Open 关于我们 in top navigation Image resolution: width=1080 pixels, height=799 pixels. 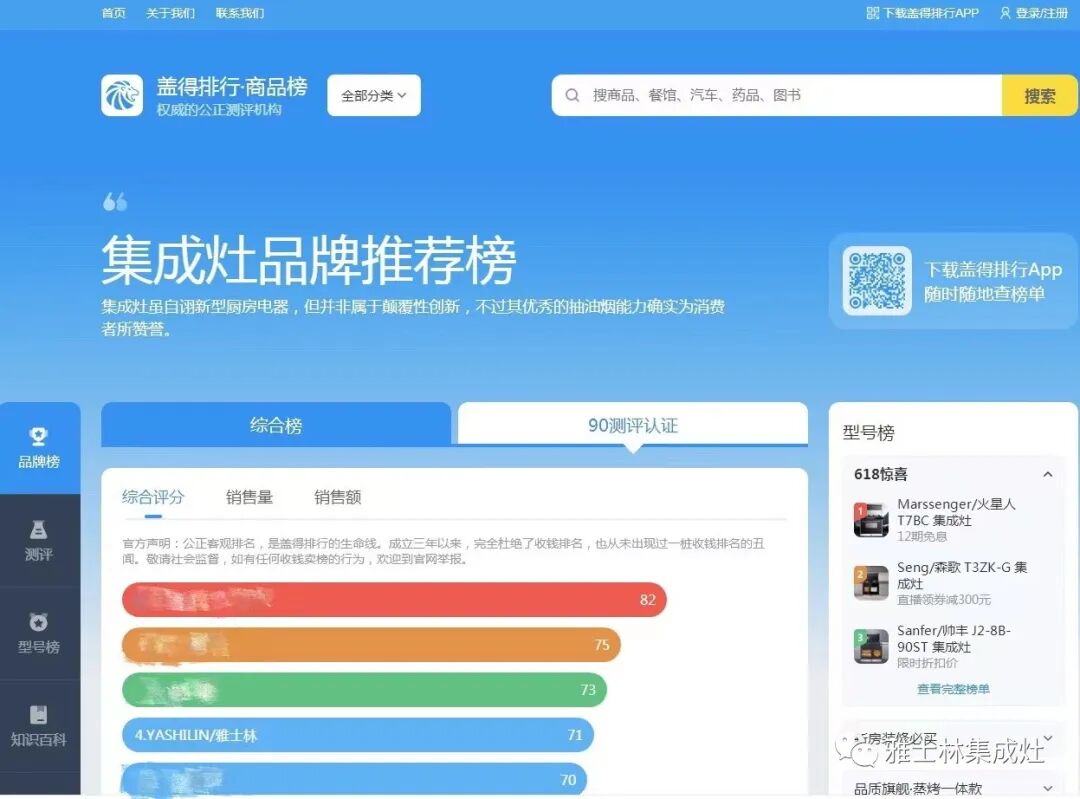pyautogui.click(x=170, y=13)
